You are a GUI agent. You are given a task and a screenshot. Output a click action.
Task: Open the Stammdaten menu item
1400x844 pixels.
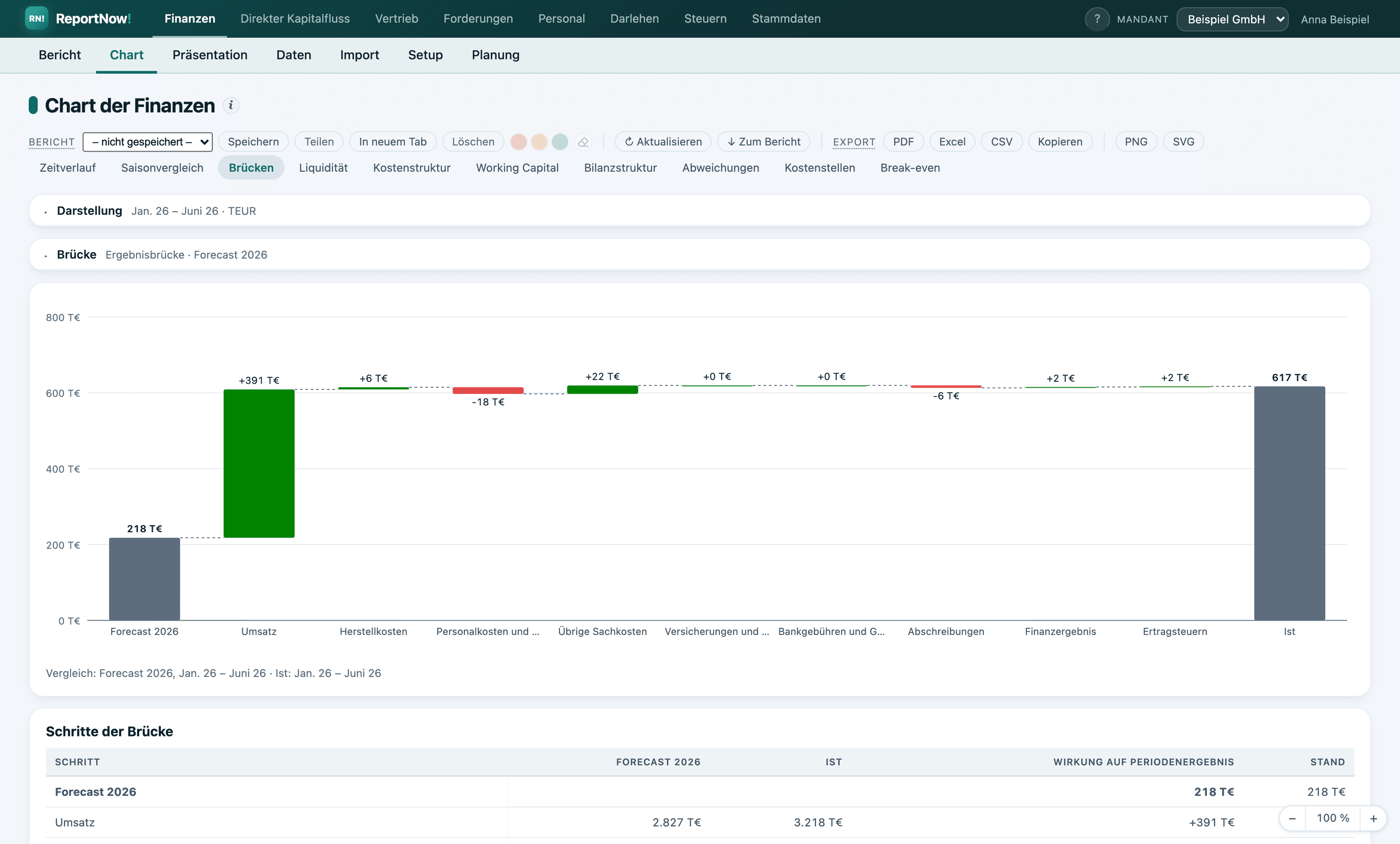786,19
